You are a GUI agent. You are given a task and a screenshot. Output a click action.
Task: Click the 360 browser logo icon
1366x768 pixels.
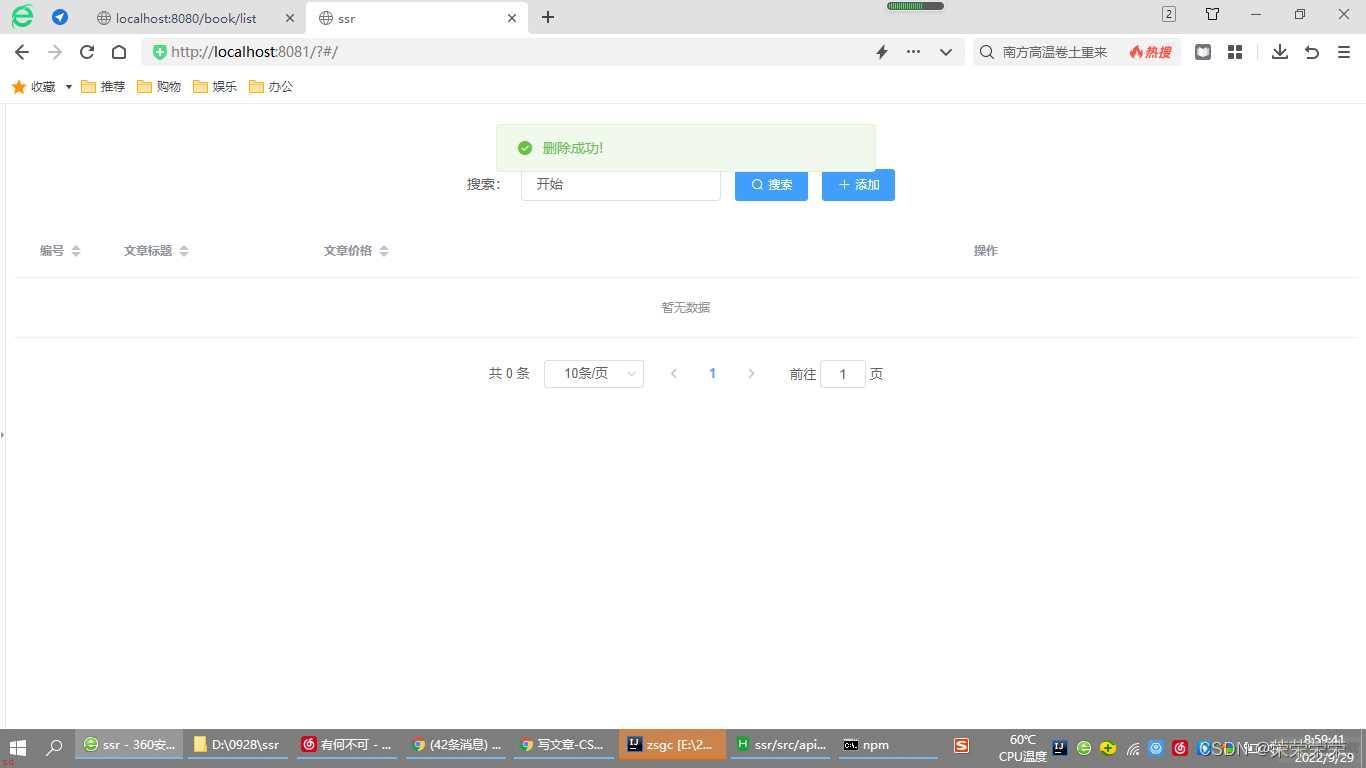click(22, 16)
